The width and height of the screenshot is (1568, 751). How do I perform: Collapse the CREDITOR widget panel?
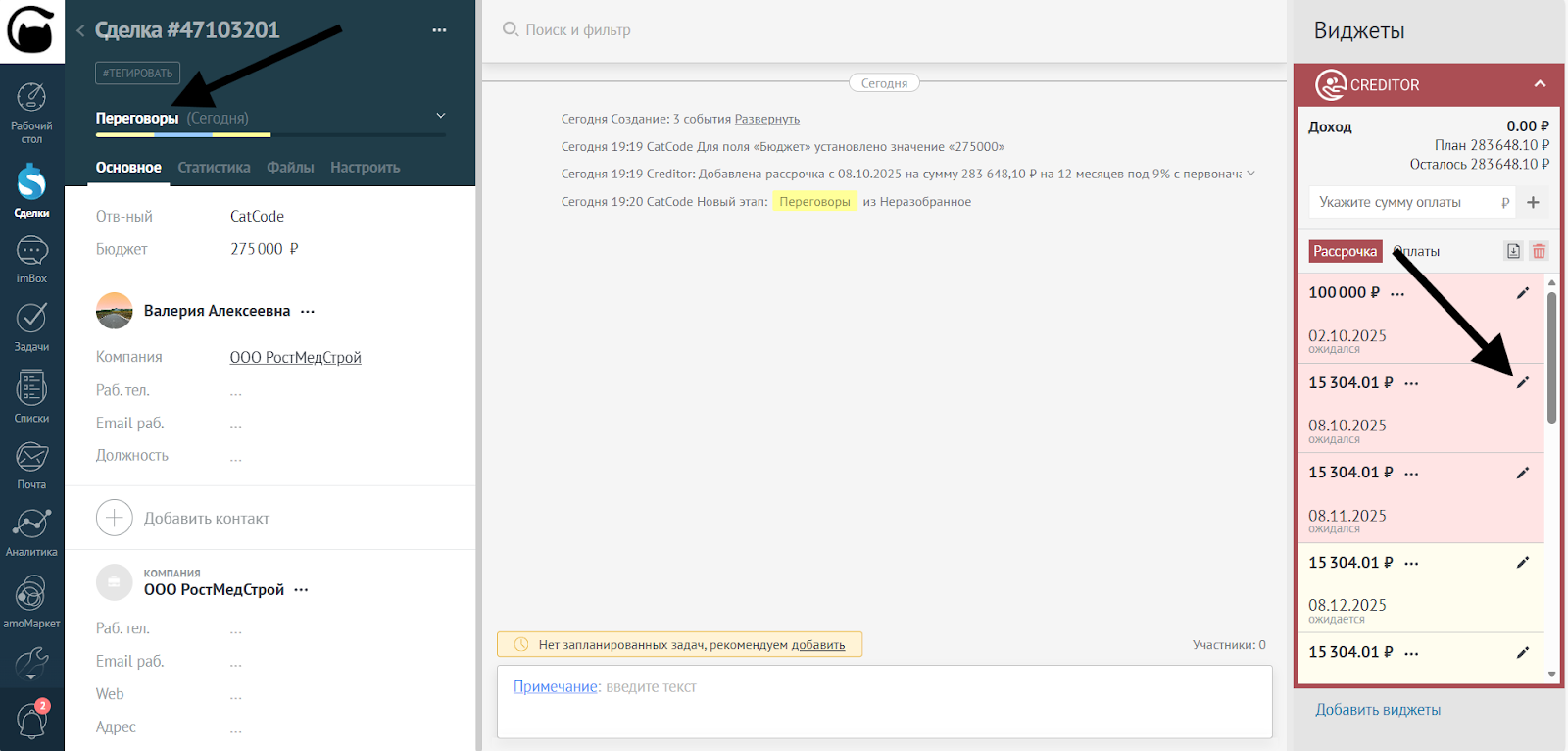coord(1540,84)
